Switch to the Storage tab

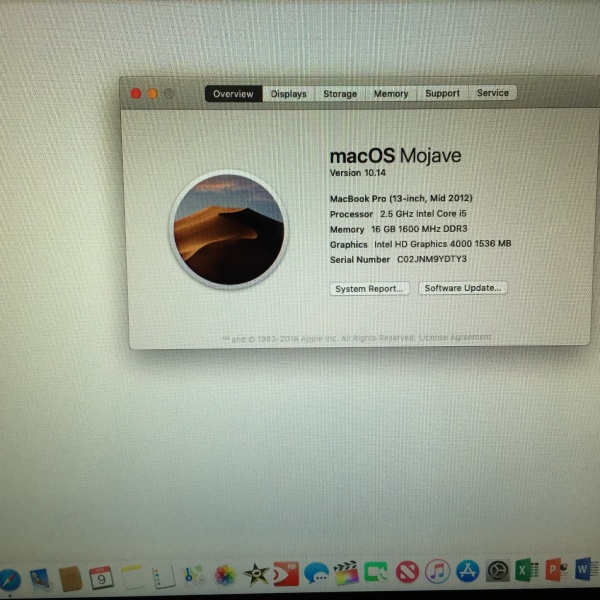coord(340,94)
